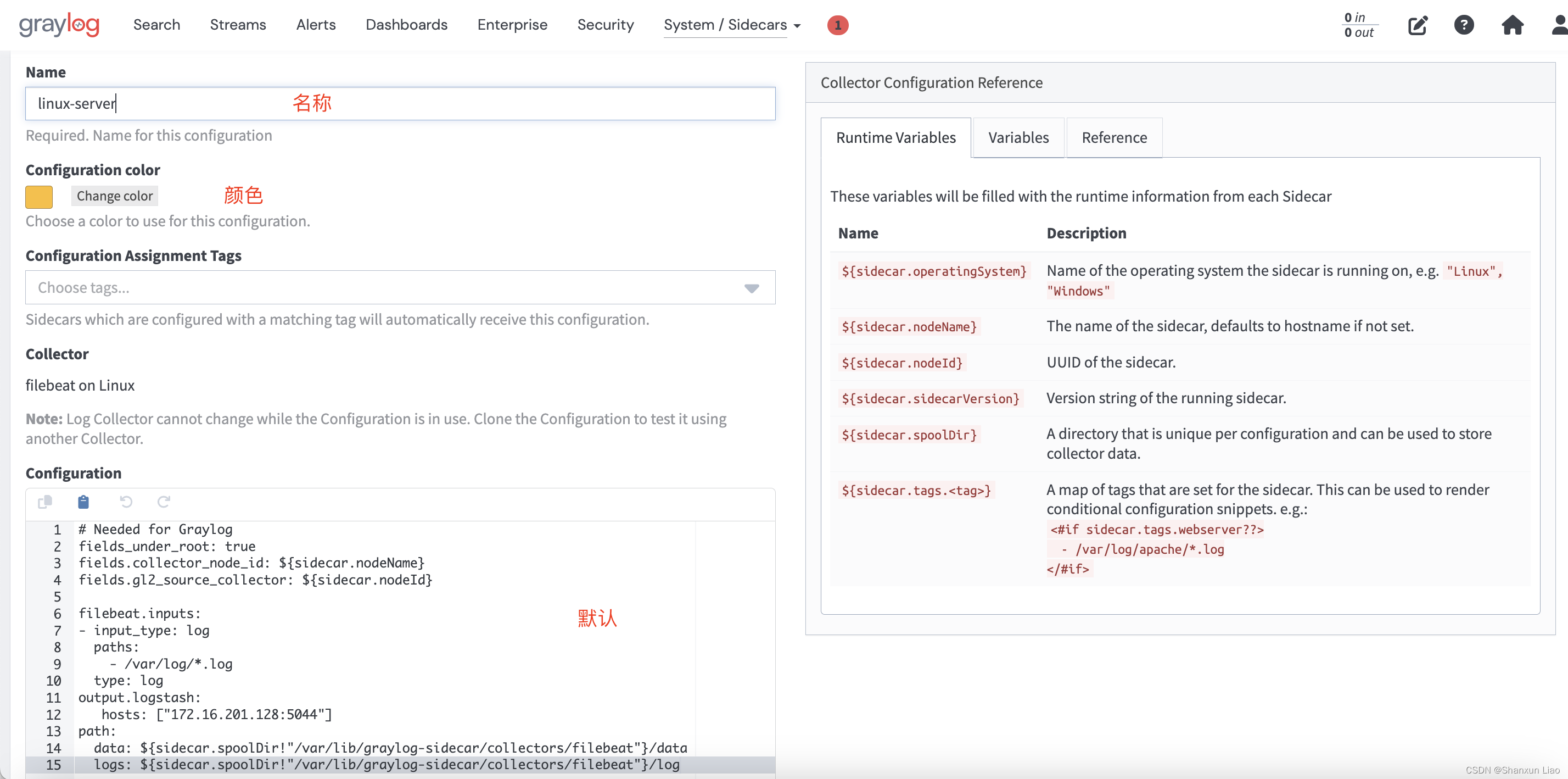Select the Runtime Variables tab
This screenshot has width=1568, height=779.
(x=896, y=138)
